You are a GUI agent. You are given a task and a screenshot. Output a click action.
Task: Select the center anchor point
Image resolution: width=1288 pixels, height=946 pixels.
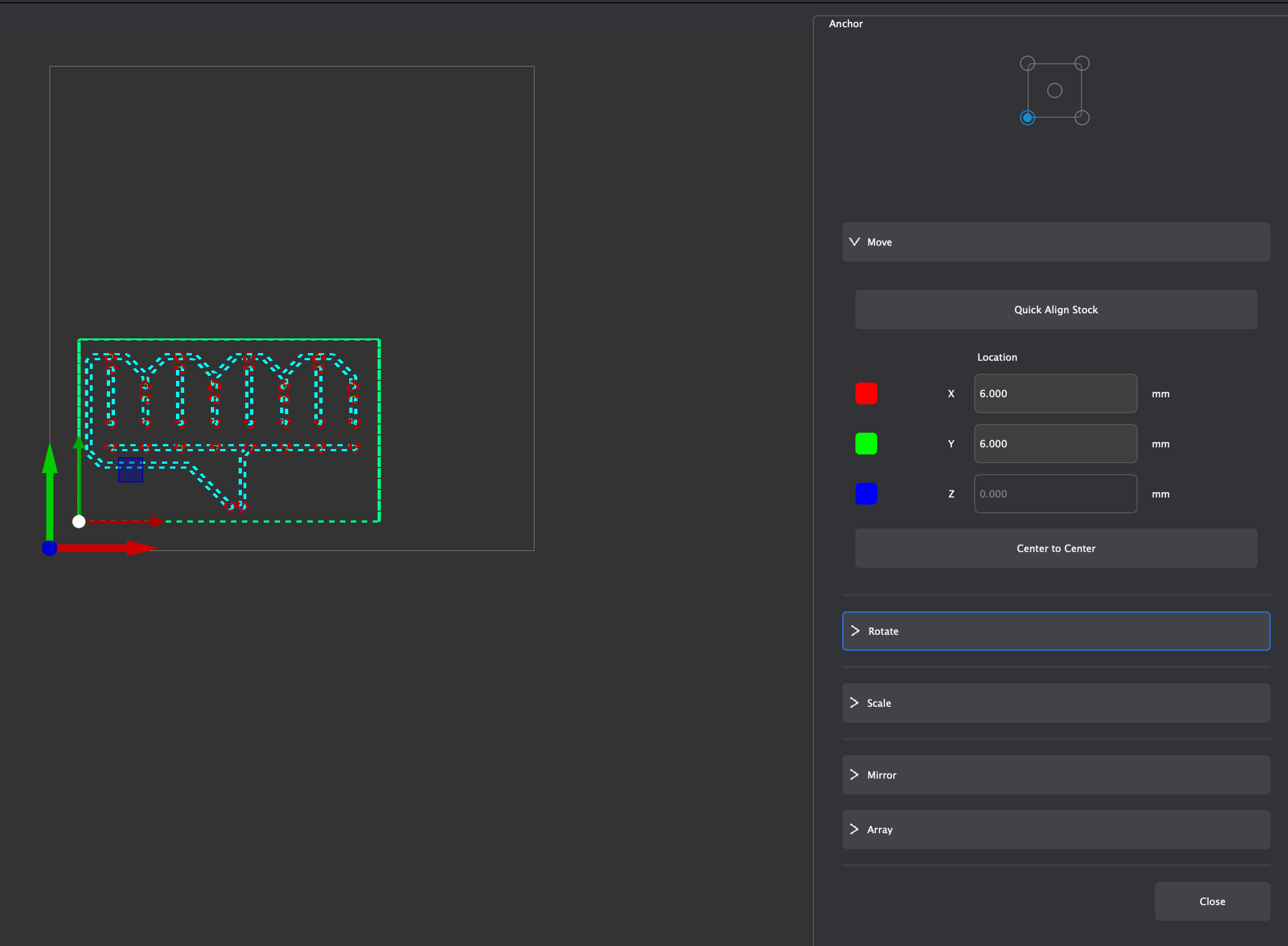[x=1054, y=90]
